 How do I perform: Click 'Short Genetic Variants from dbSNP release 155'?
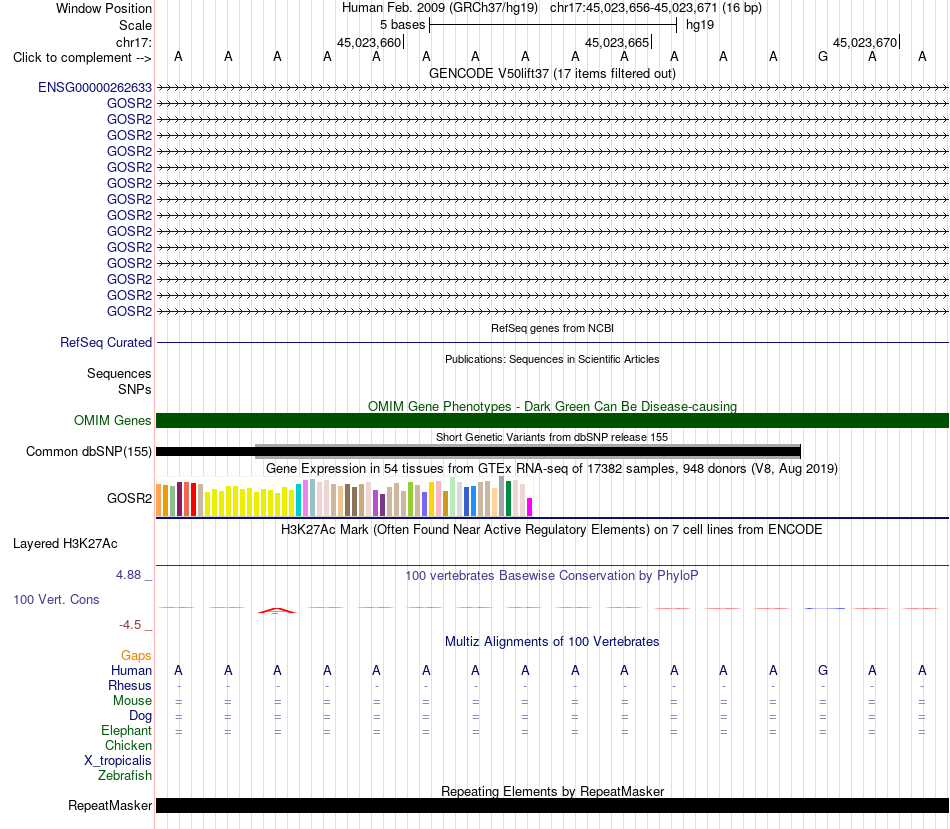pyautogui.click(x=552, y=437)
